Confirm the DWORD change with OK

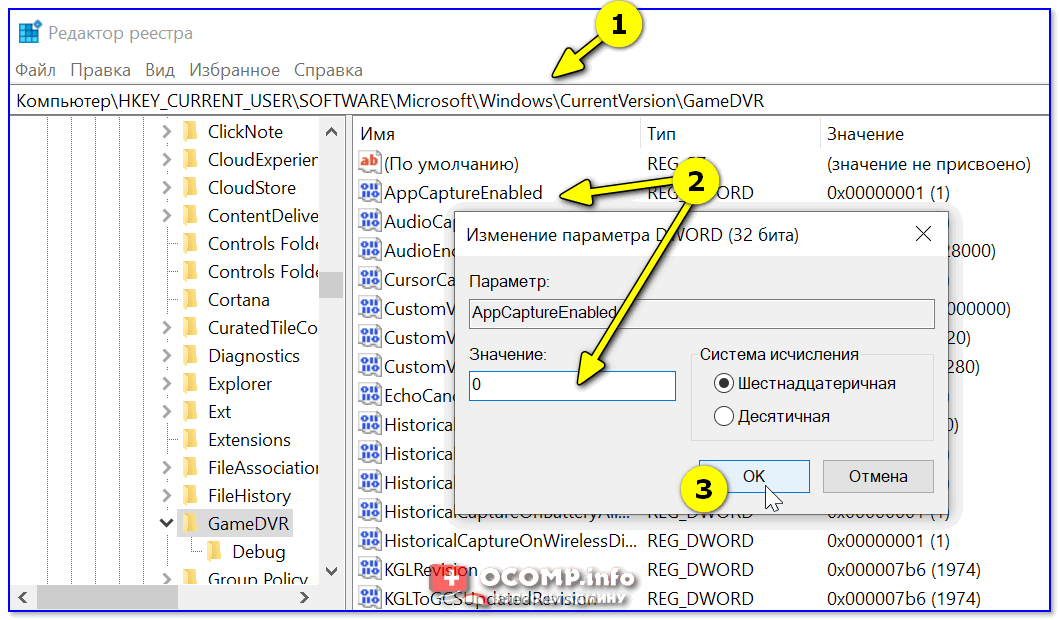pyautogui.click(x=754, y=476)
